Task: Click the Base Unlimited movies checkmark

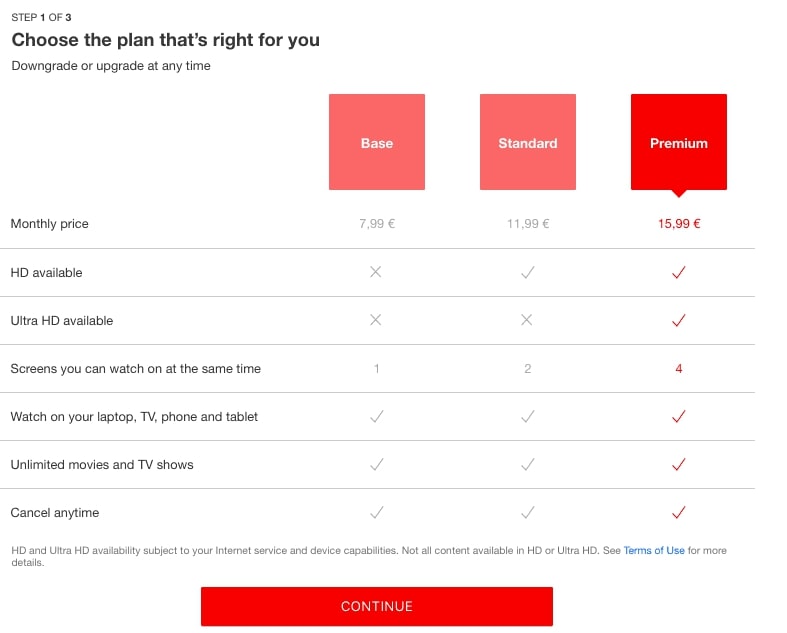Action: pos(376,465)
